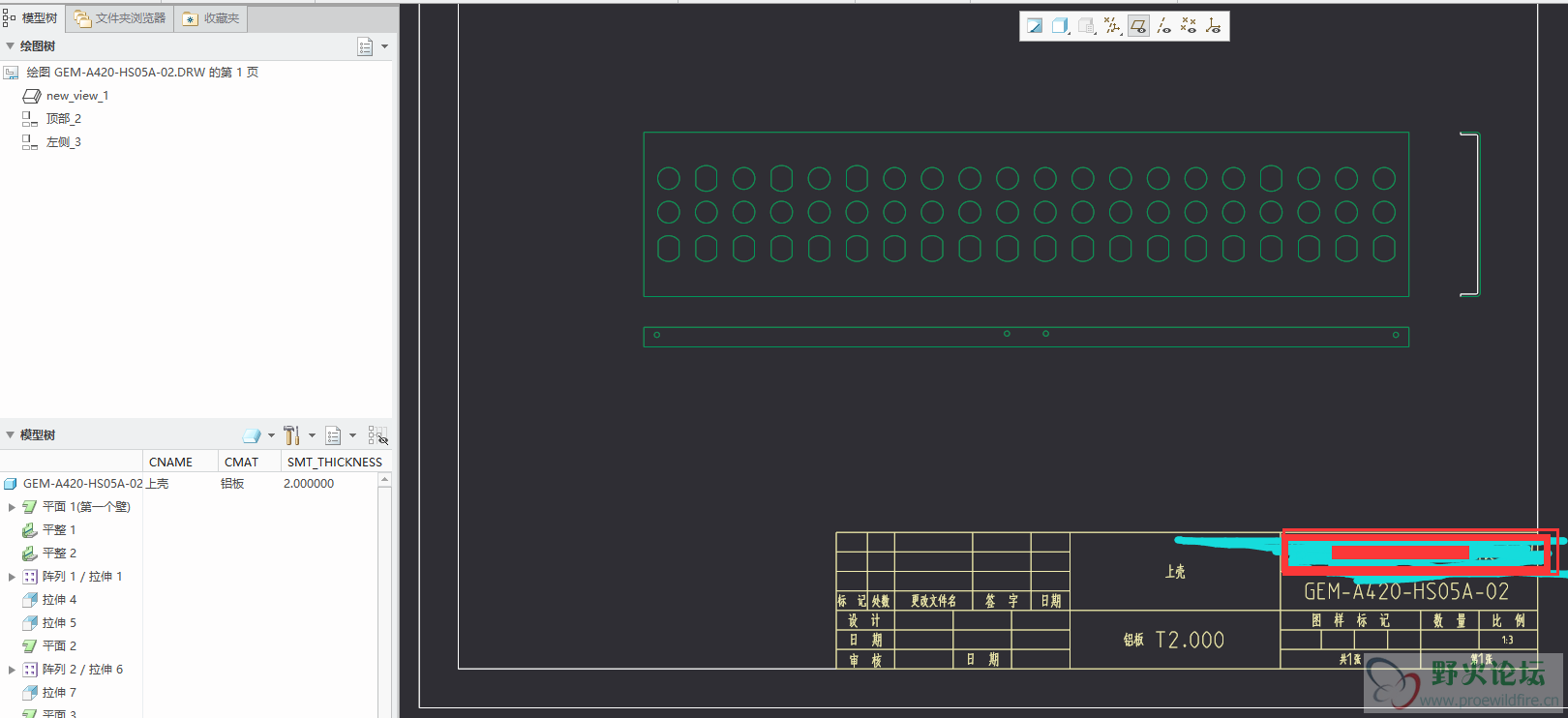Click the 铝板 CMAT cell

point(232,484)
